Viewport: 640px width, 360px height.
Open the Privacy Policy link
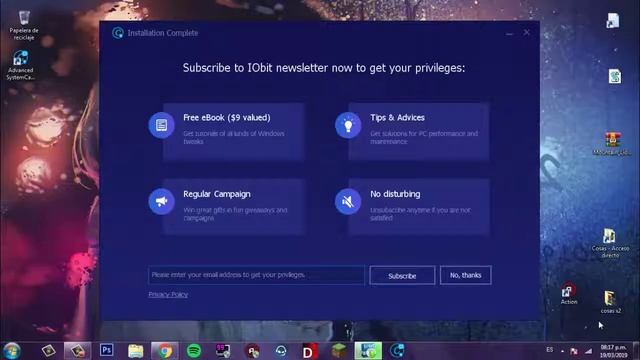point(168,294)
